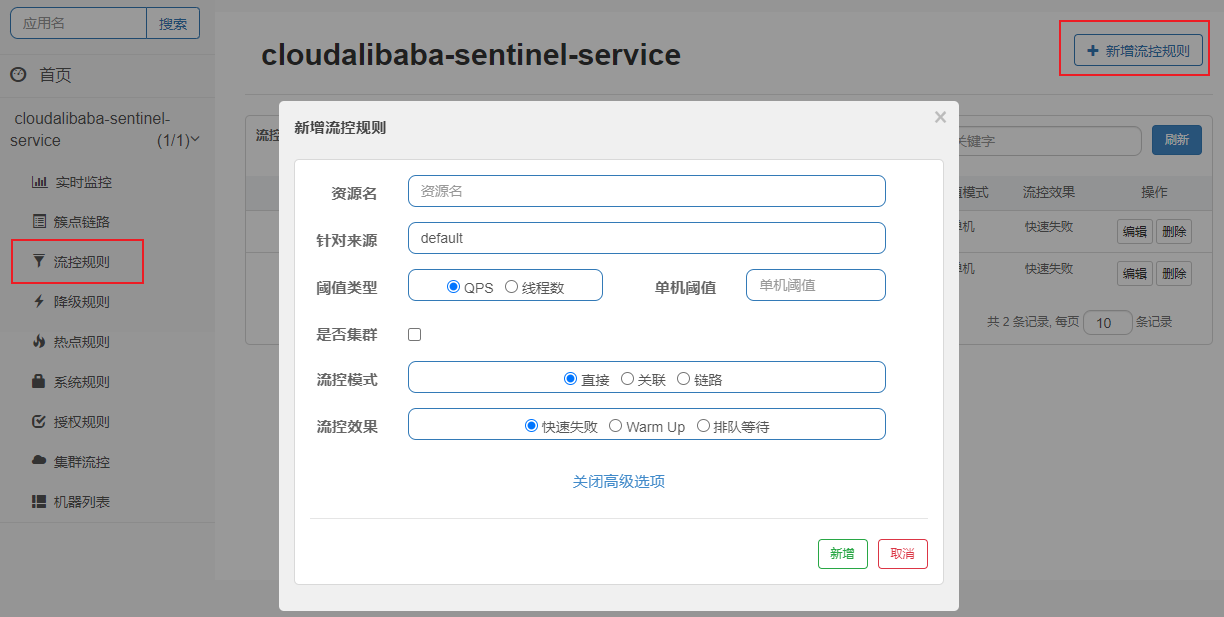The image size is (1224, 617).
Task: Click the lightning bolt icon for 降级规则
Action: point(39,302)
